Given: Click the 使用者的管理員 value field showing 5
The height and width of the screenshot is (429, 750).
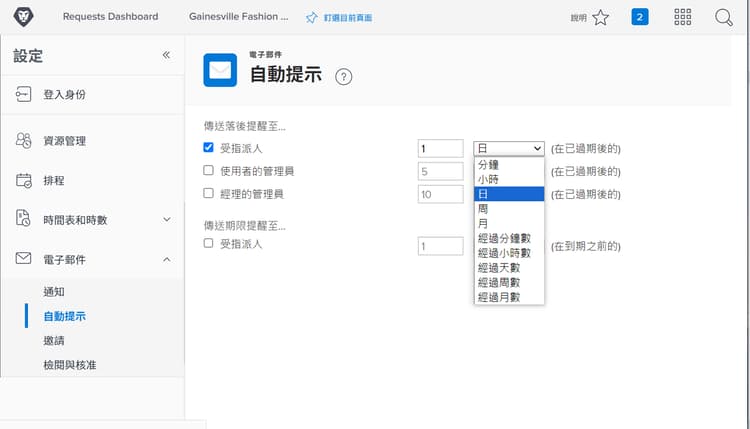Looking at the screenshot, I should click(441, 171).
